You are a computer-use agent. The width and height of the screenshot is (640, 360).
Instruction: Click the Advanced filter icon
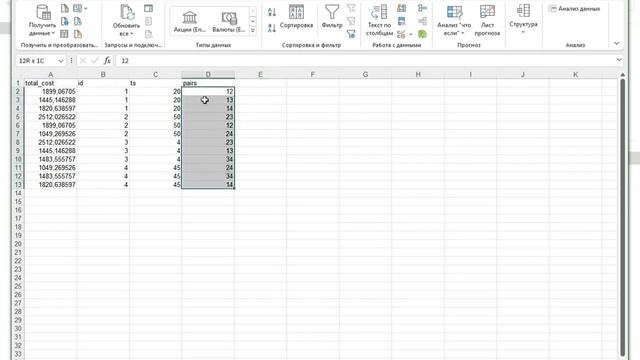click(x=351, y=34)
